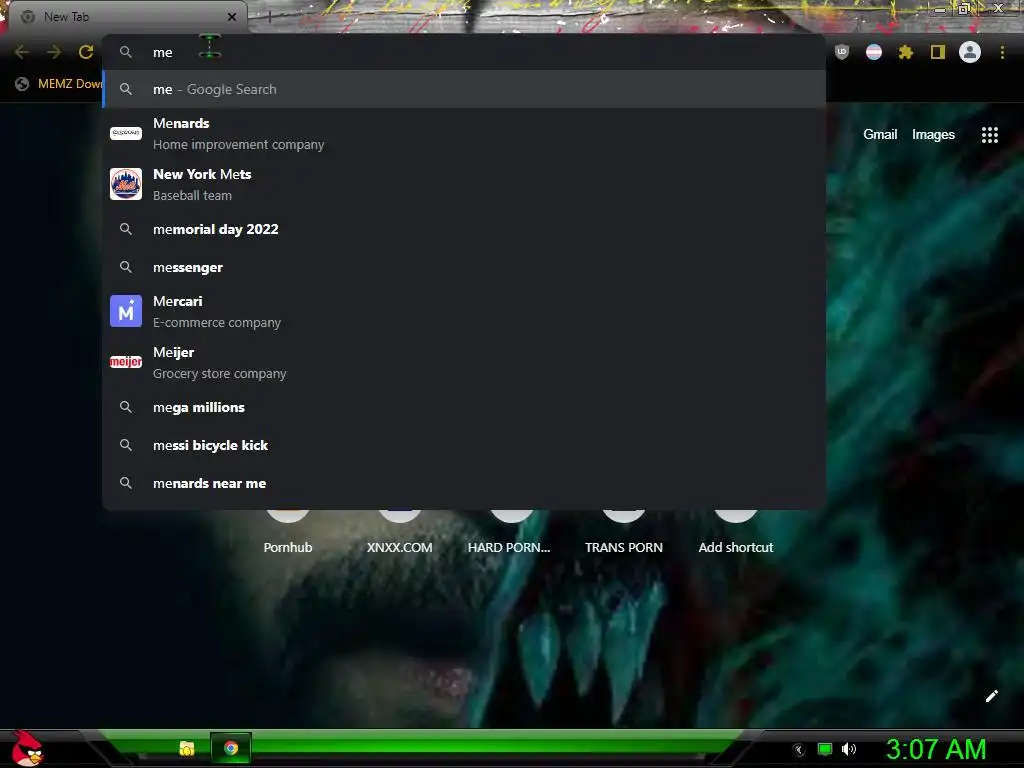
Task: Click the network monitor tray icon
Action: [825, 749]
